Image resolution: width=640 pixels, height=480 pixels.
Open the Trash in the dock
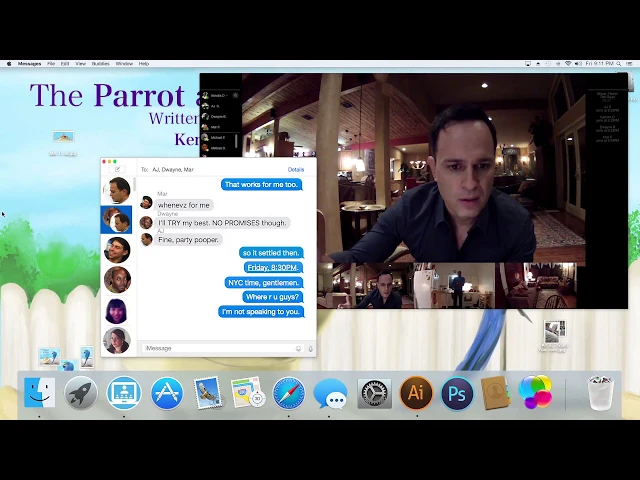pos(600,393)
